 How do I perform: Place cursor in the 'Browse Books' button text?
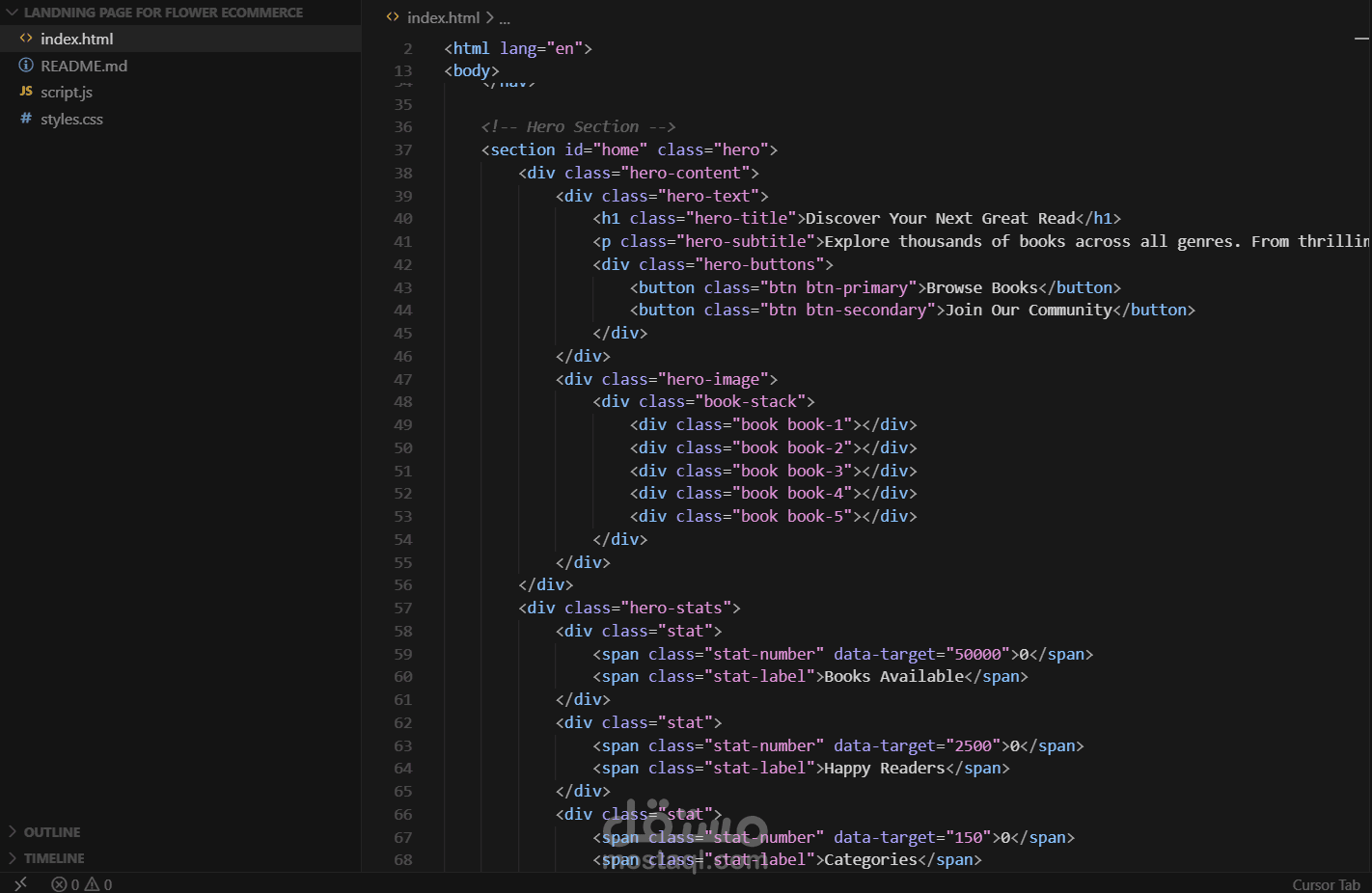pyautogui.click(x=981, y=287)
